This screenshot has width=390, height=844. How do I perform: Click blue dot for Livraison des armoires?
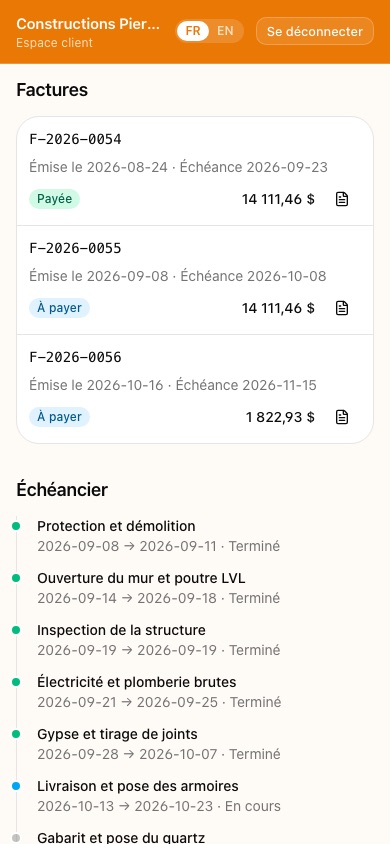coord(16,786)
